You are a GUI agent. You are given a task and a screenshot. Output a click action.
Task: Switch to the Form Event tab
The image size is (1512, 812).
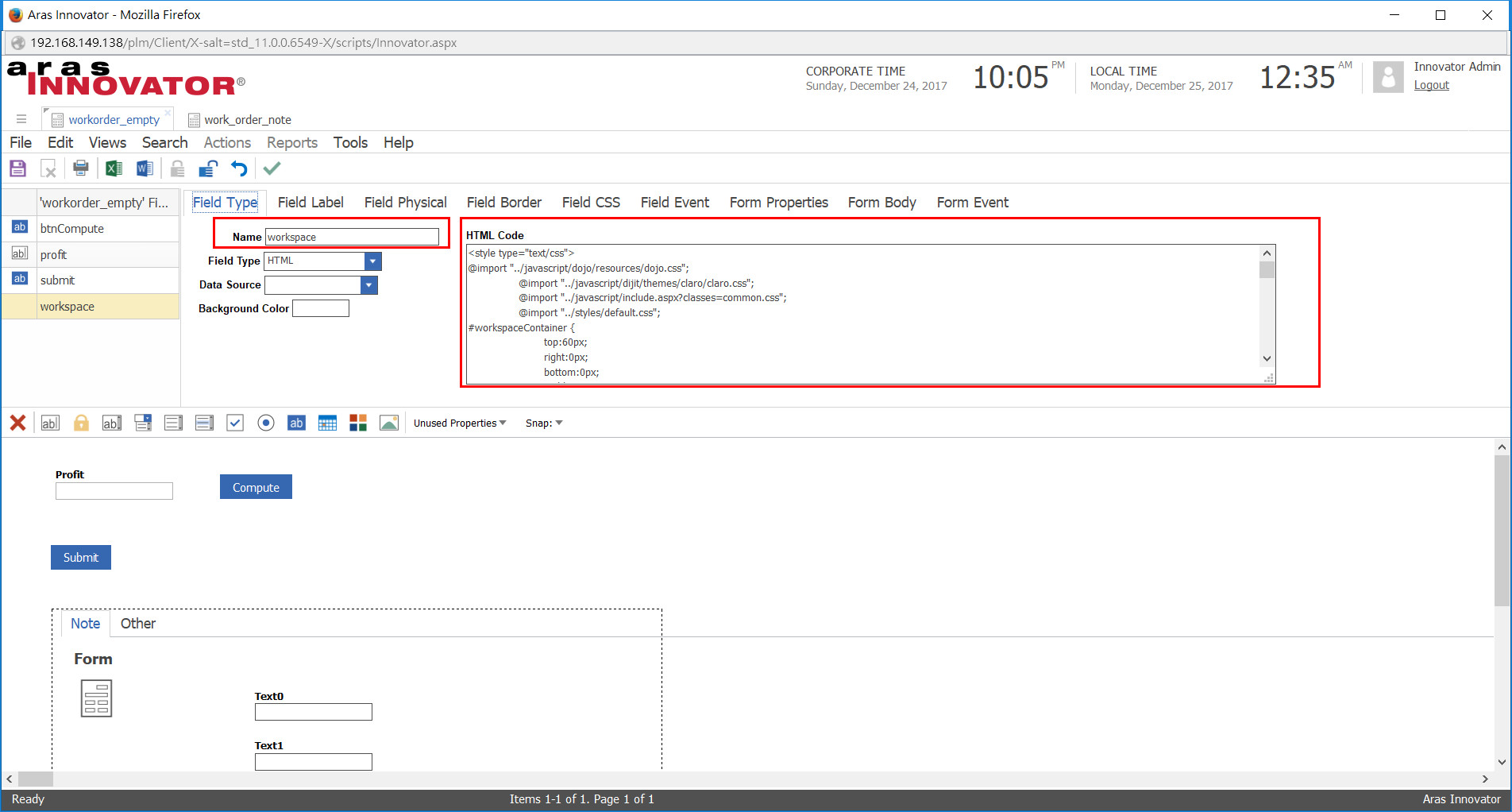click(972, 203)
